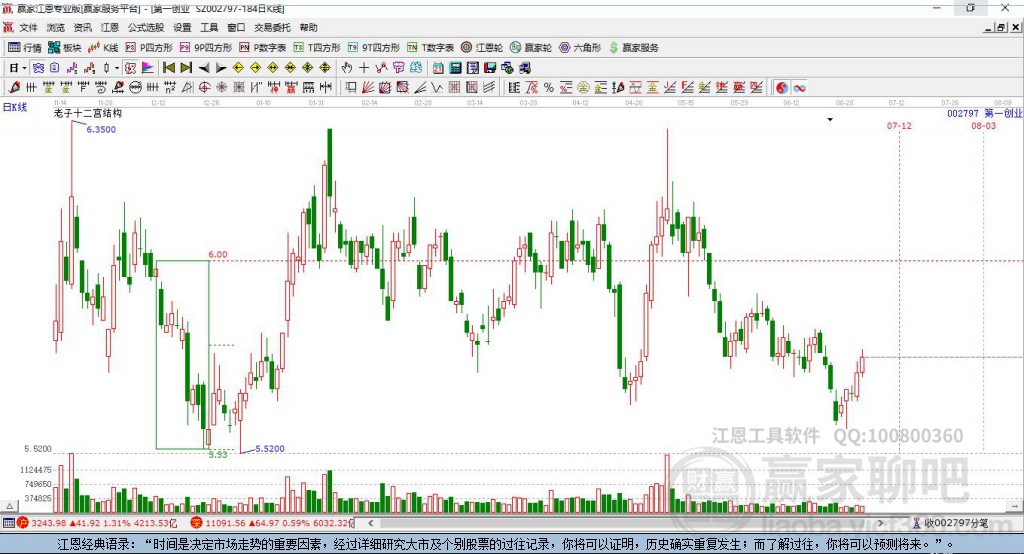This screenshot has height=554, width=1024.
Task: Click the 老子十二宫结构 indicator label
Action: 88,113
